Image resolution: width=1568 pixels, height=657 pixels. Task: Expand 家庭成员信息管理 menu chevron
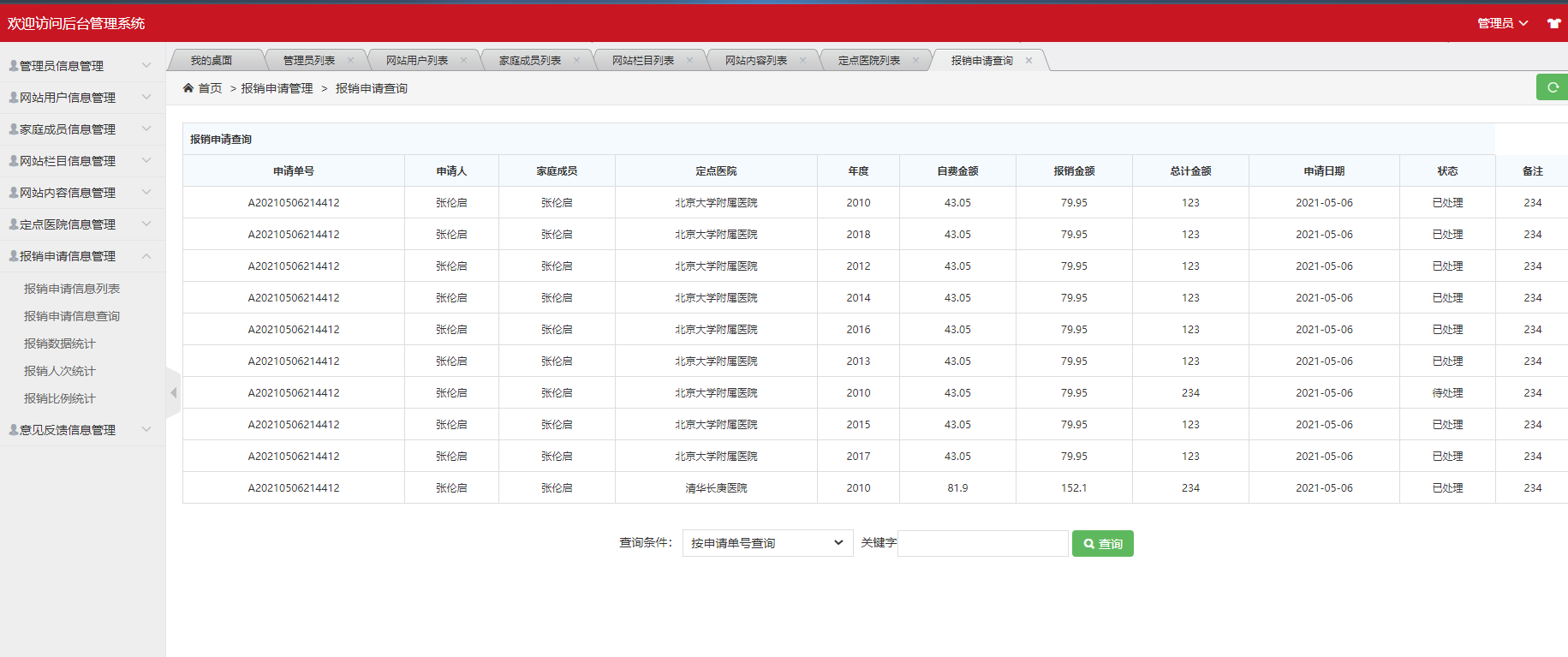(146, 128)
